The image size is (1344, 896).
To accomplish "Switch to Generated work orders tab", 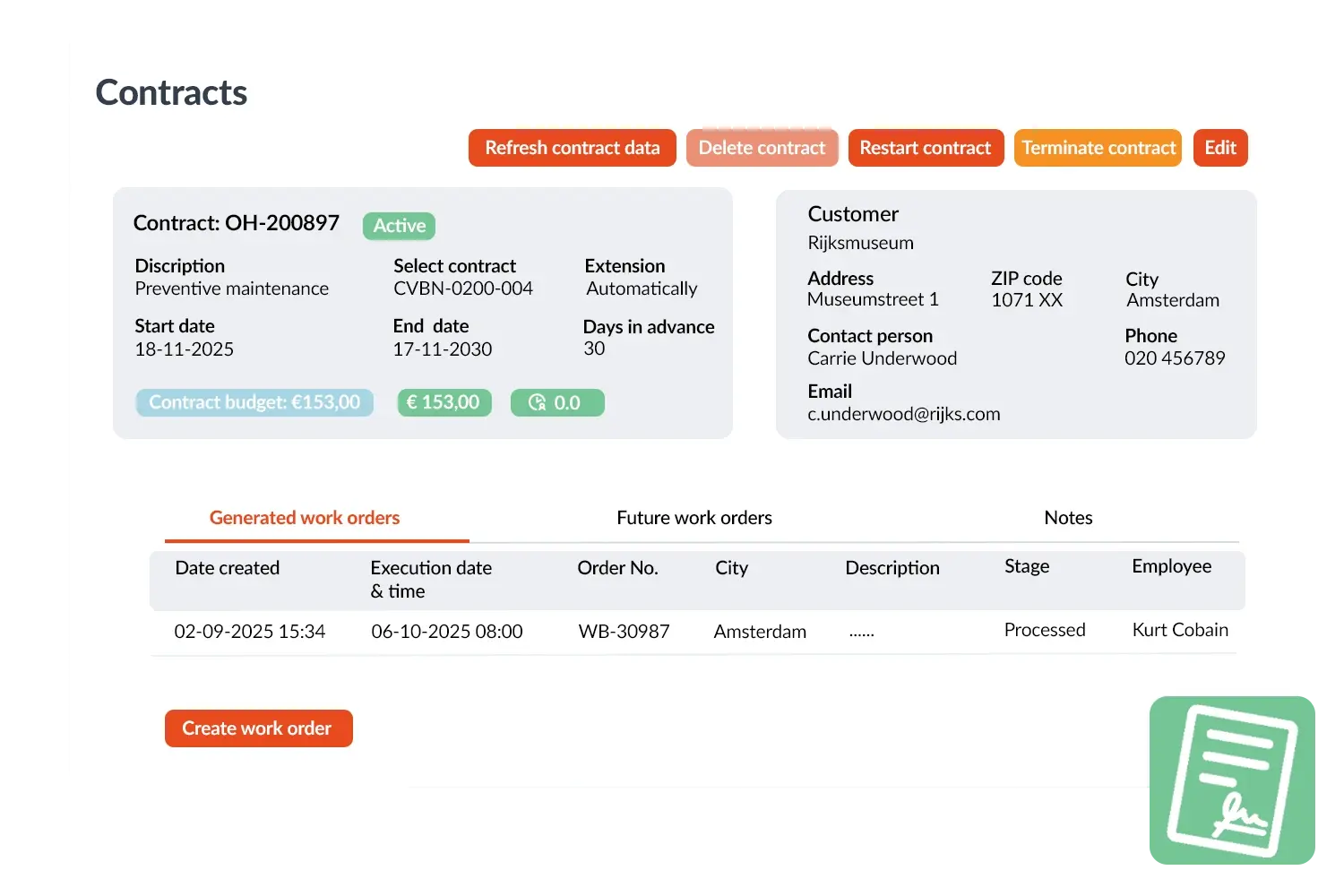I will (x=305, y=518).
